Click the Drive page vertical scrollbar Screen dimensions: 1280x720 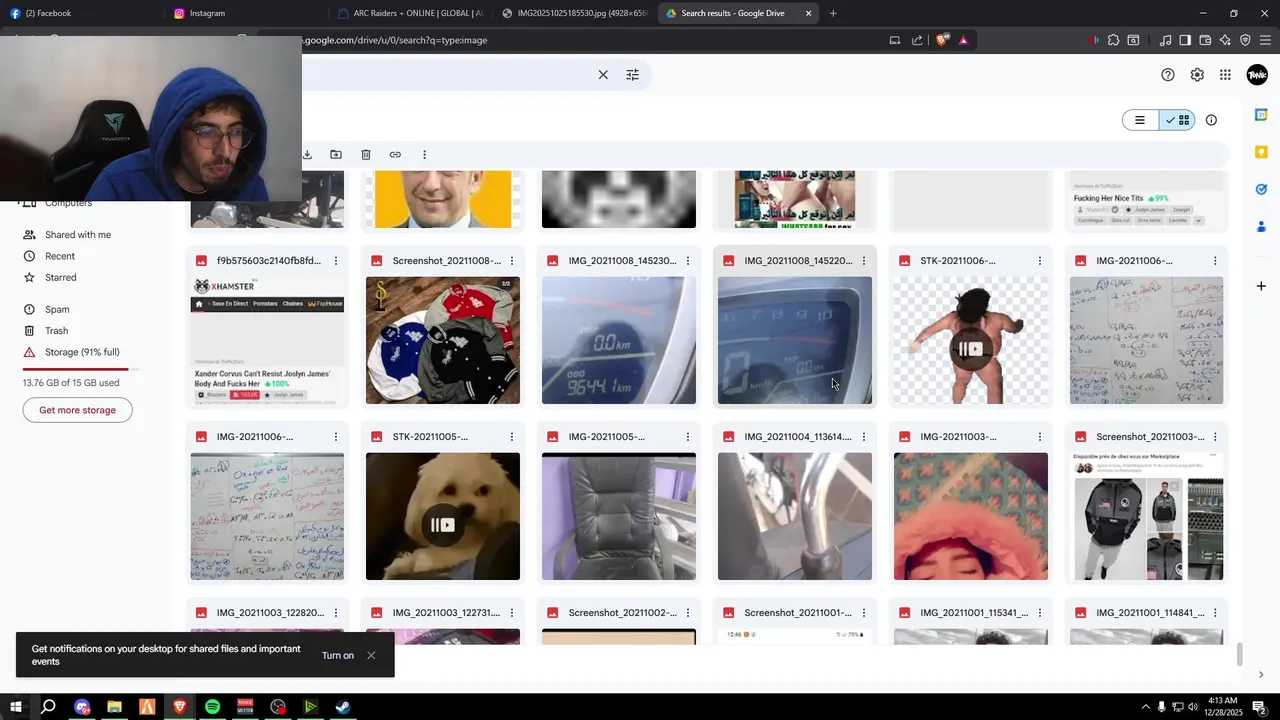[1240, 654]
